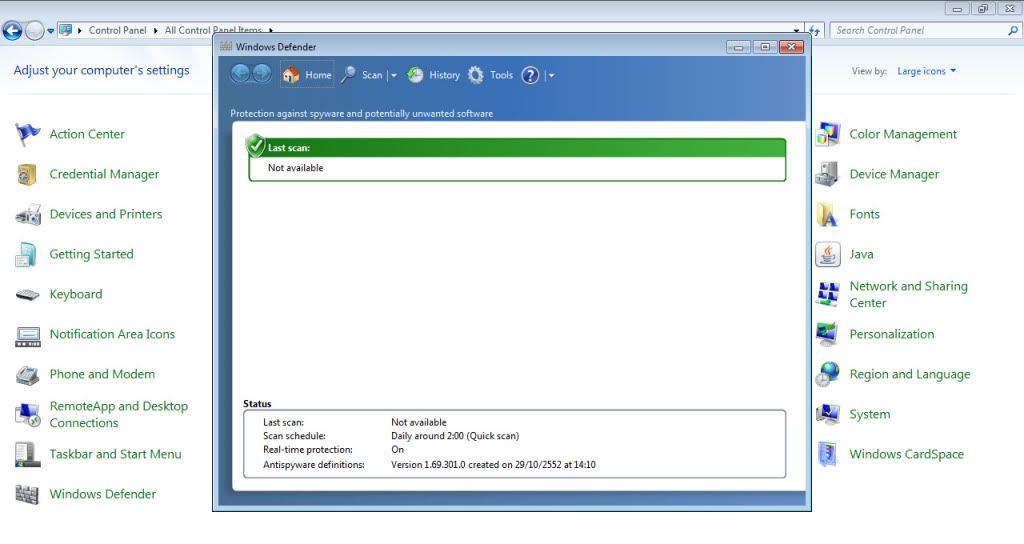1024x544 pixels.
Task: Open the Region and Language link
Action: (910, 374)
